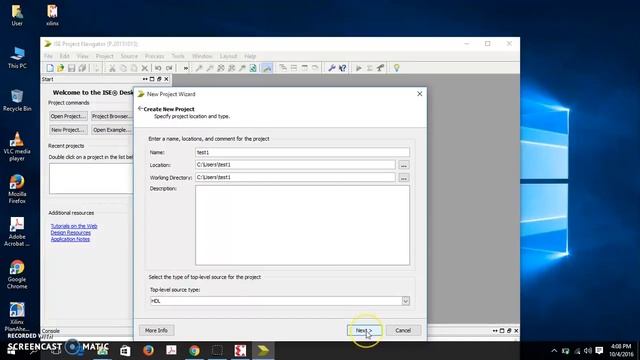The height and width of the screenshot is (360, 640).
Task: Click the project Name input field
Action: click(302, 152)
